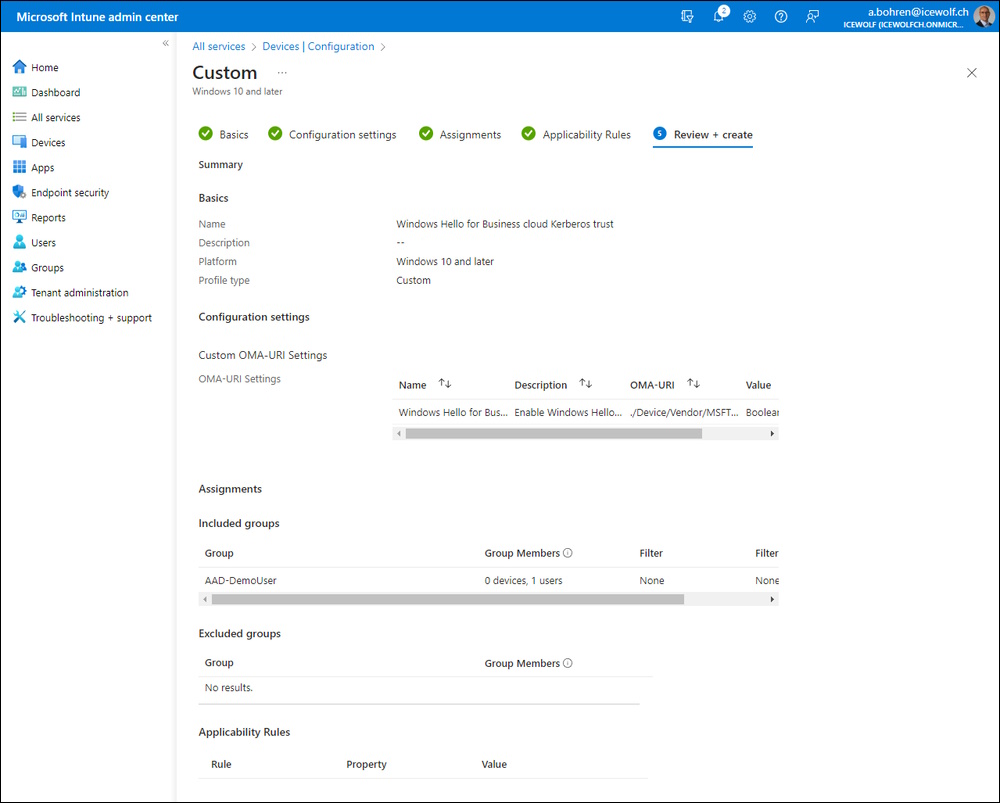The image size is (1000, 803).
Task: Click the Microsoft Intune admin center title
Action: [98, 17]
